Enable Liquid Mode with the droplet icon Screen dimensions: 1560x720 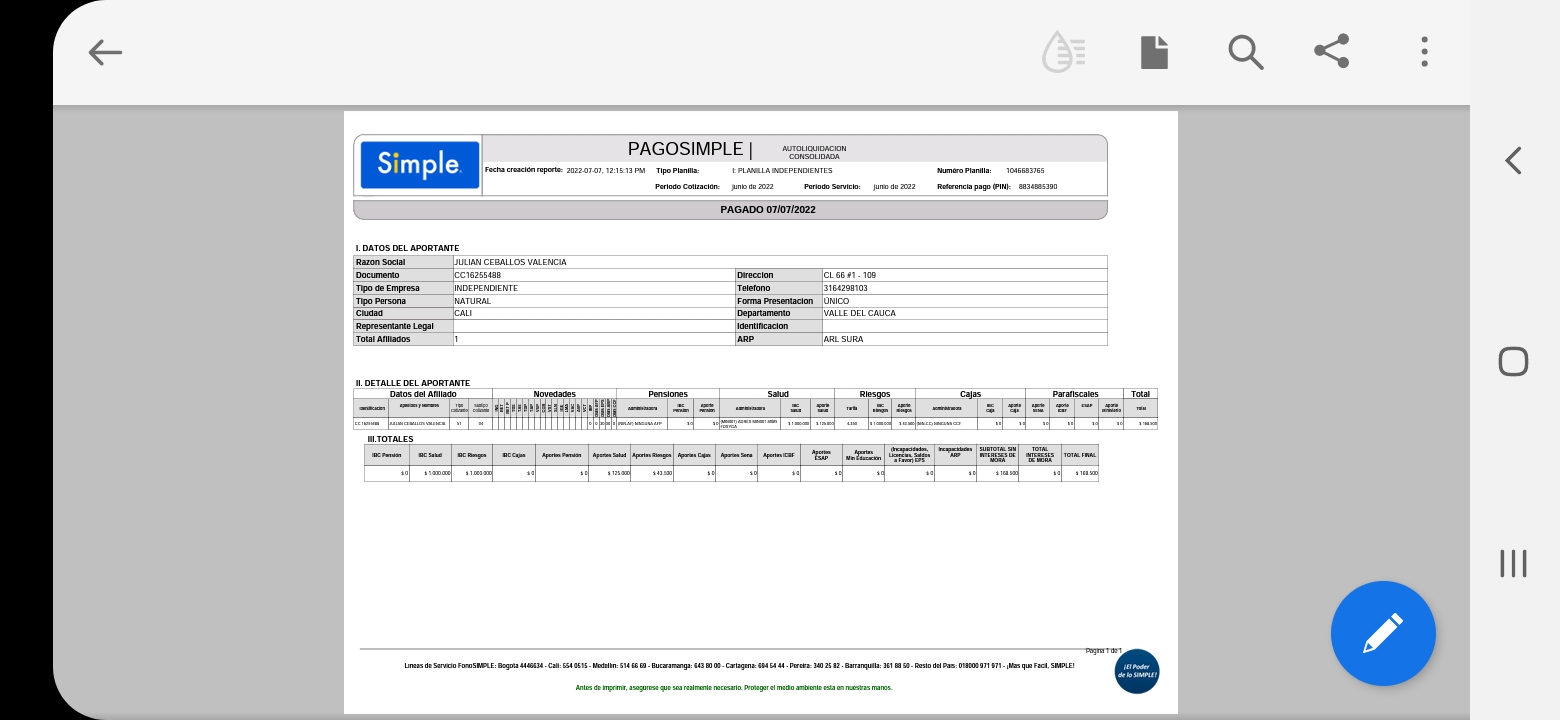pos(1063,52)
